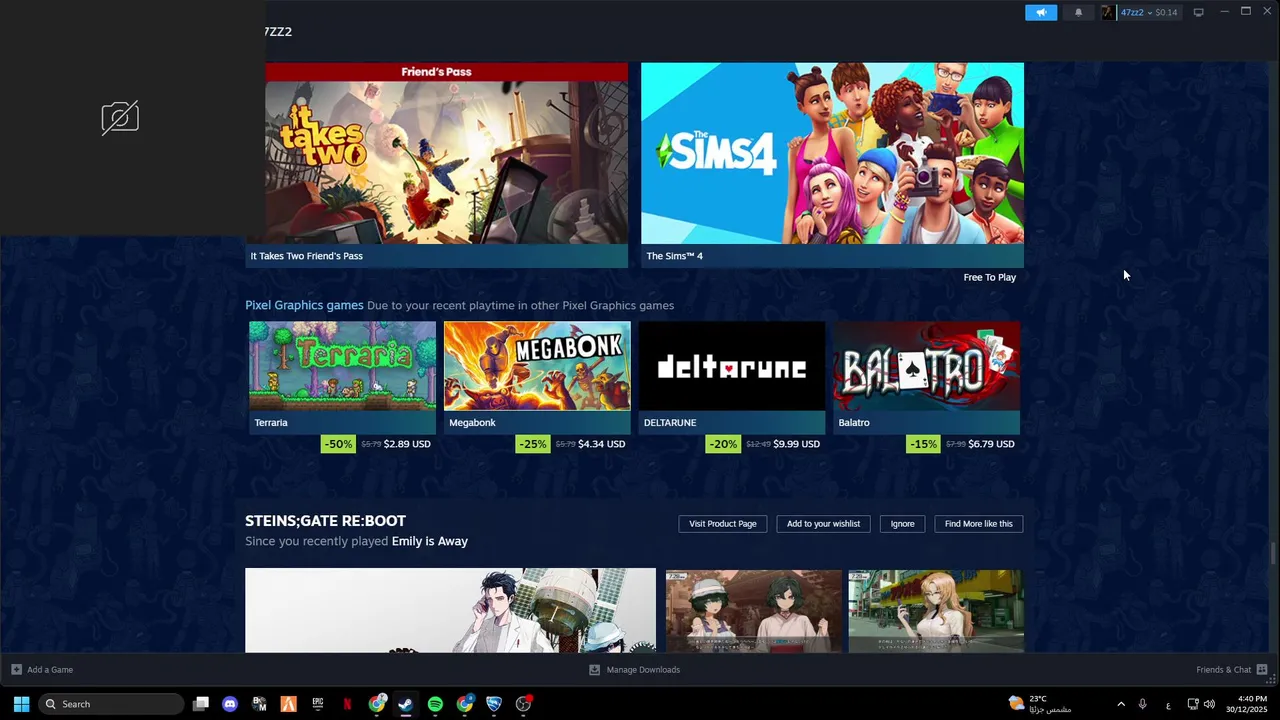Screen dimensions: 1280x720
Task: Click 'The Sims™ 4' title text
Action: (x=674, y=256)
